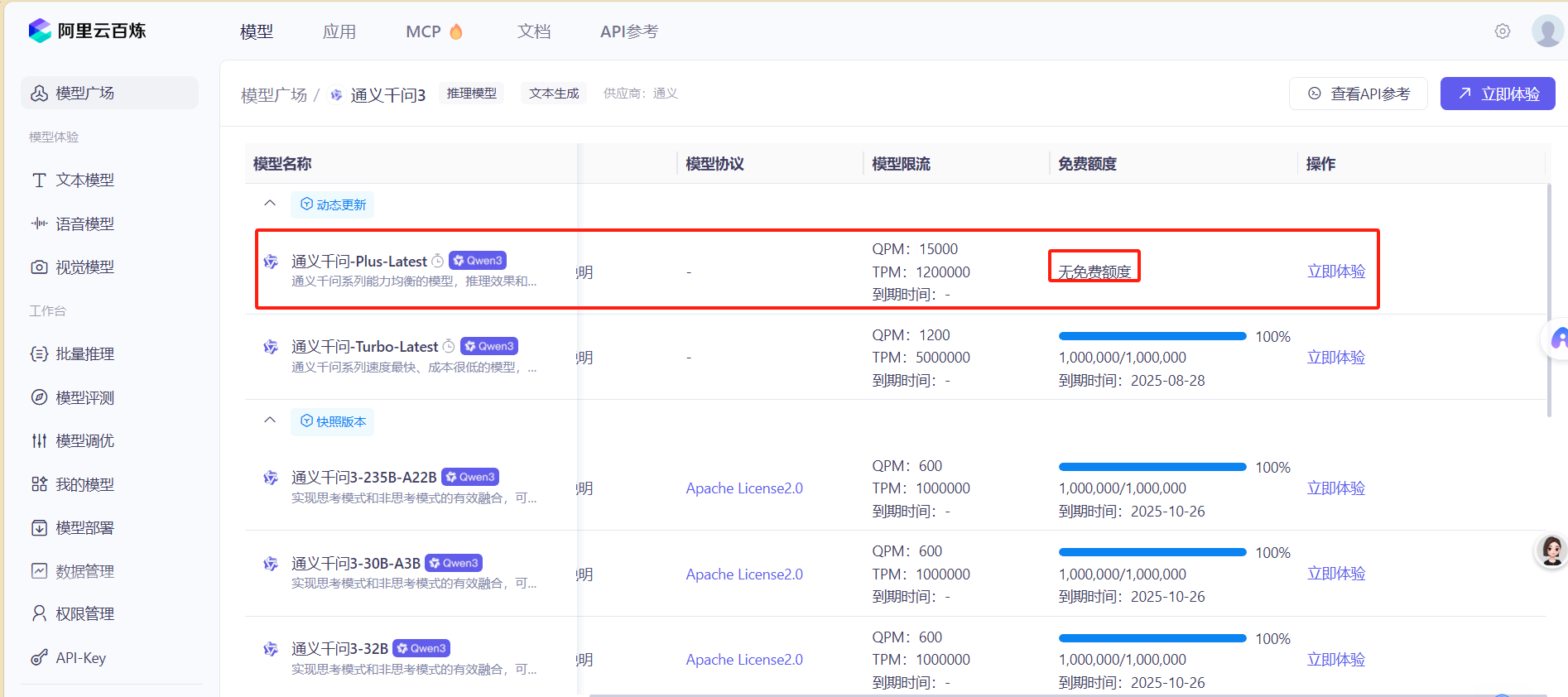Click the 模型调优 sliders icon
Screen dimensions: 1568x697
pos(39,441)
